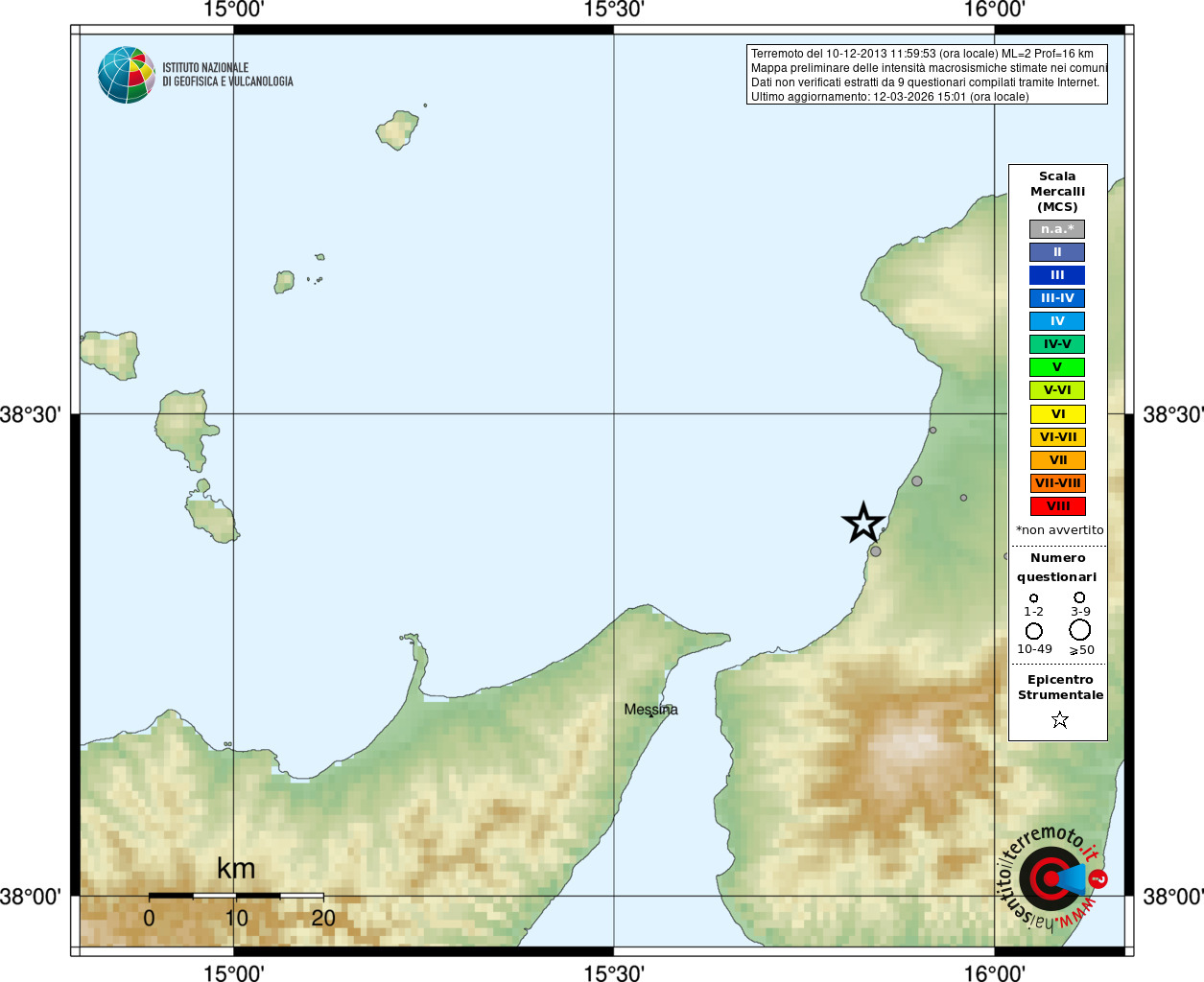Click the km scale bar
This screenshot has width=1204, height=982.
[x=236, y=896]
